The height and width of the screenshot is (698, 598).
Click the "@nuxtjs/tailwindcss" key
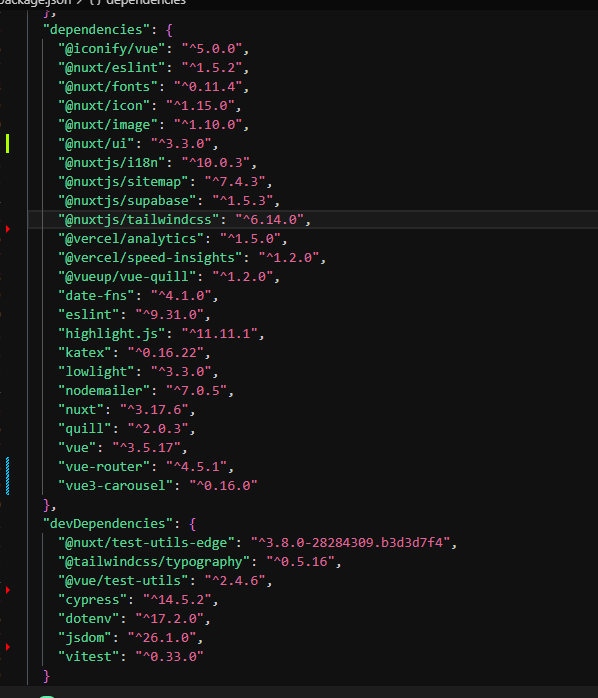(139, 220)
